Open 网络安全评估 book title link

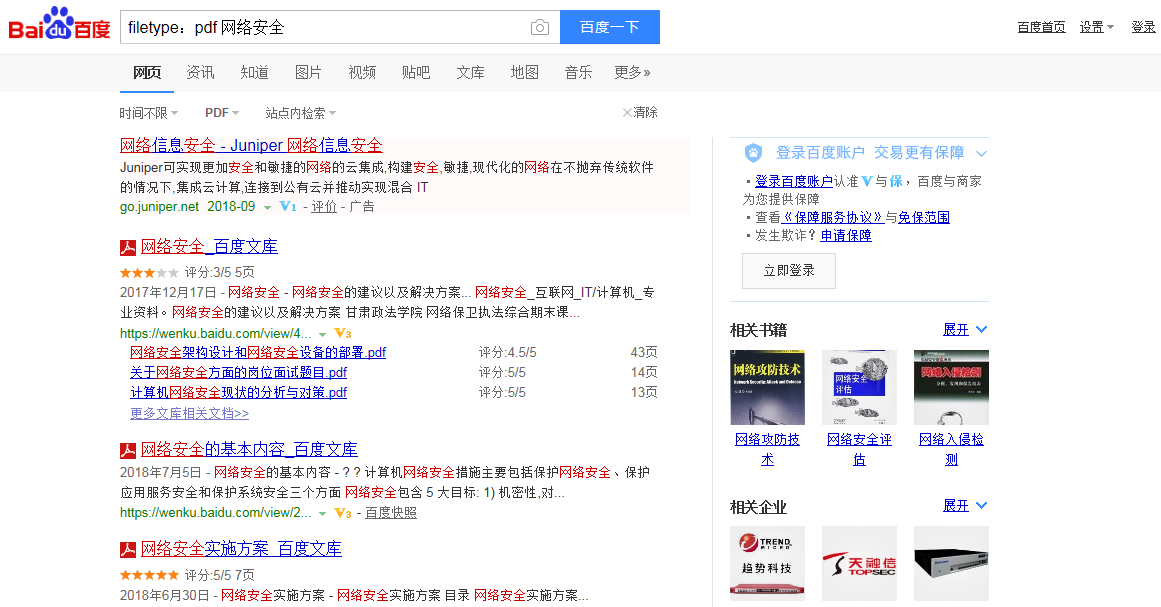859,449
